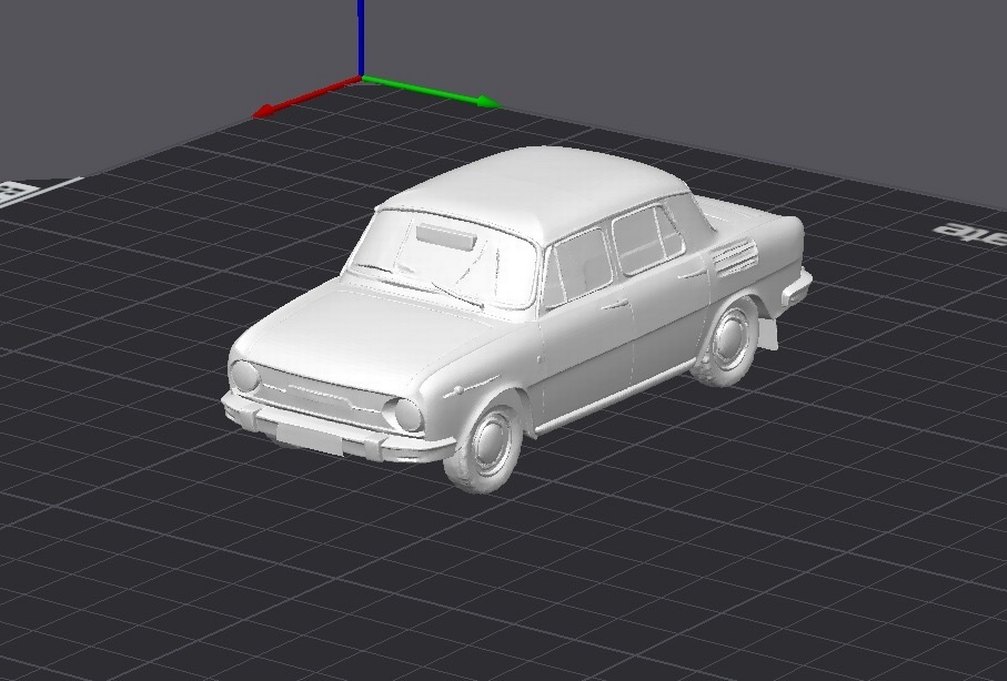Click the front edge of the build plate
This screenshot has height=681, width=1007.
tap(500, 670)
